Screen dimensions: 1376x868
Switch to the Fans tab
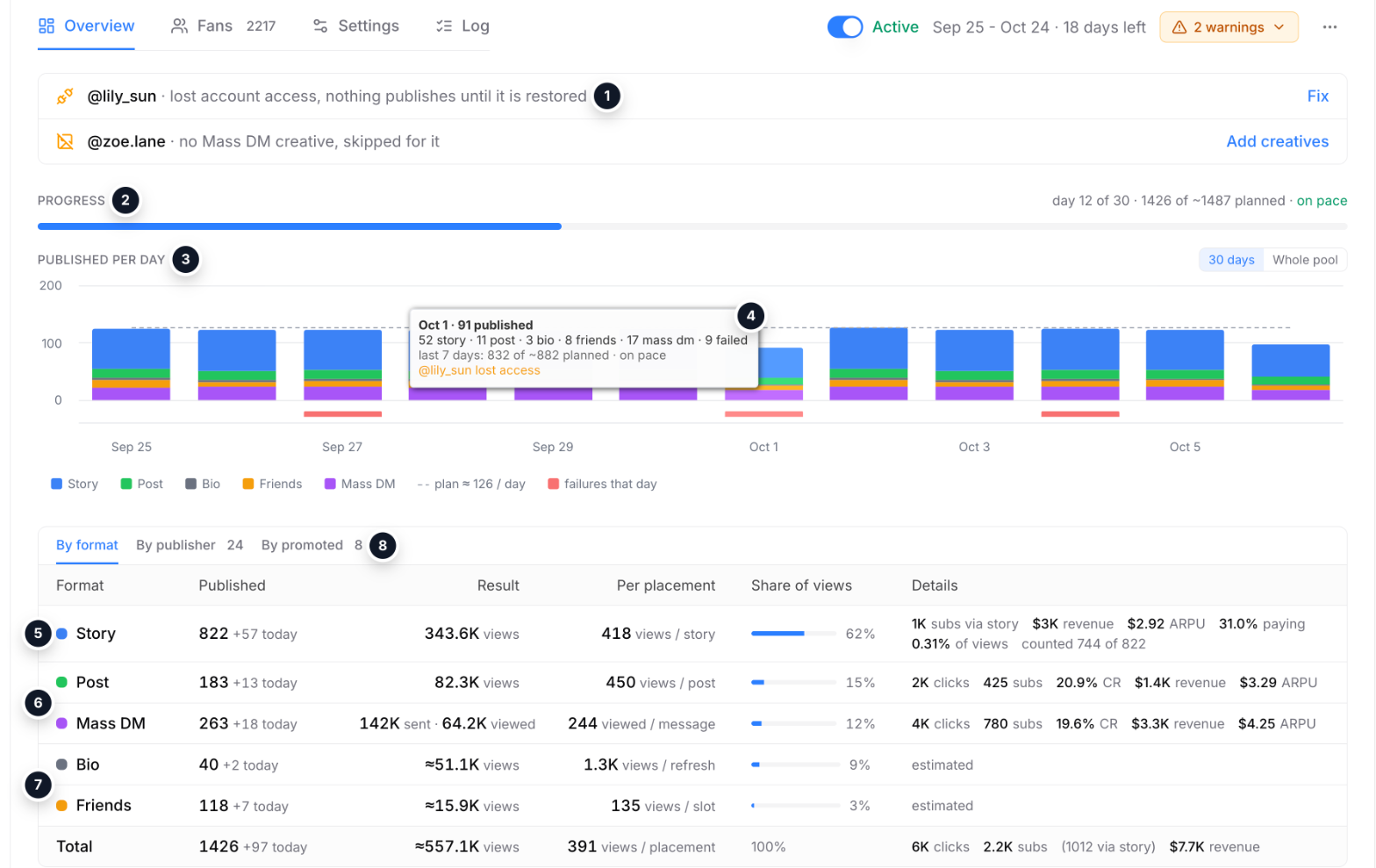pos(223,25)
